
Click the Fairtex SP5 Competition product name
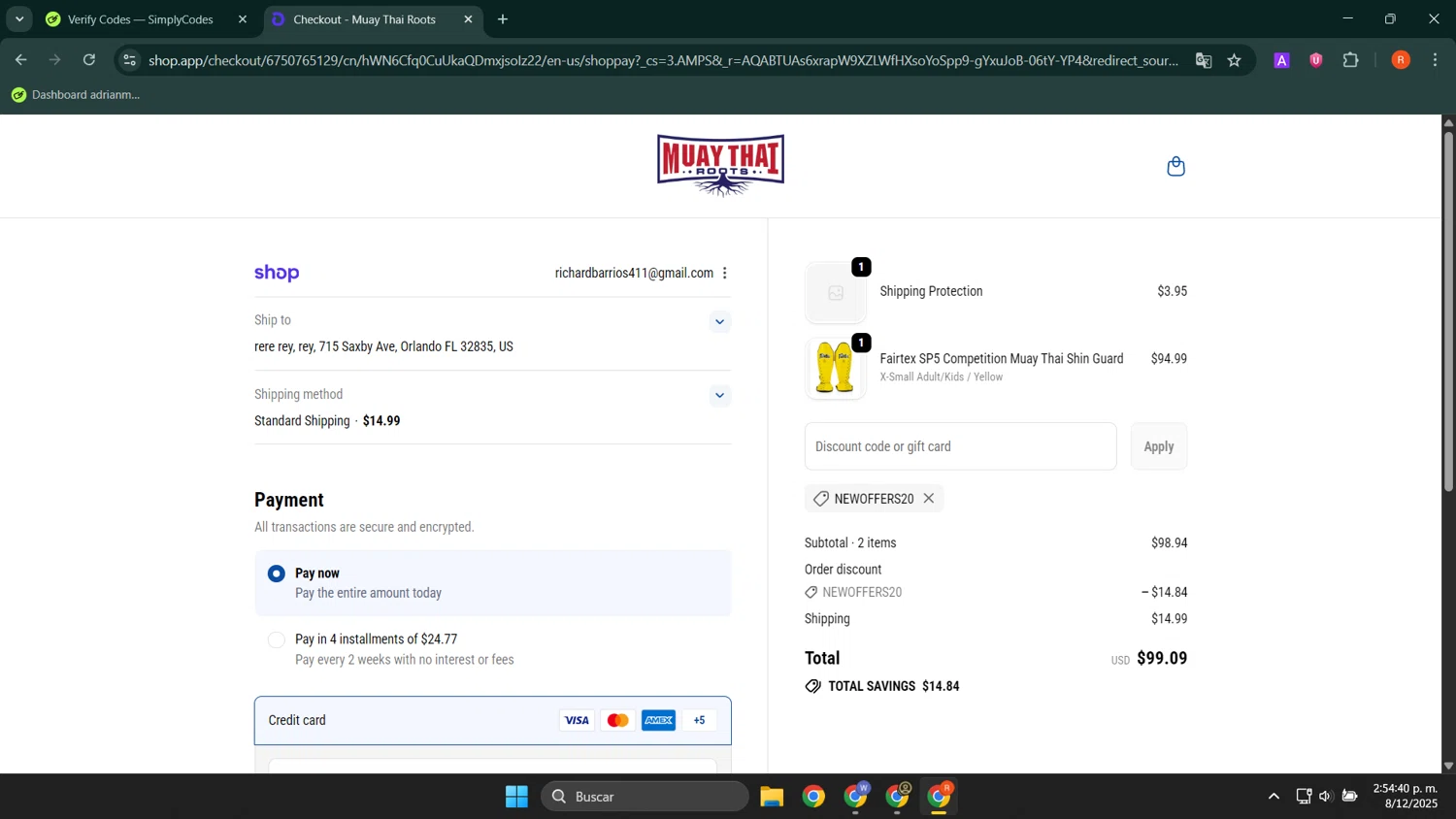click(x=1002, y=358)
